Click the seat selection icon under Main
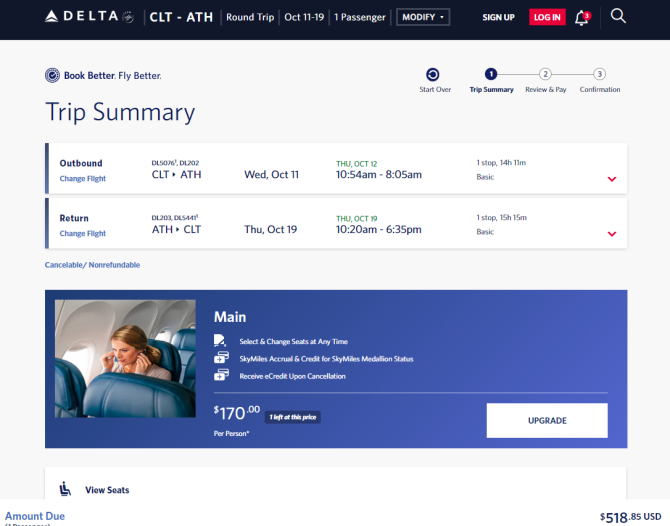This screenshot has width=670, height=526. 220,341
